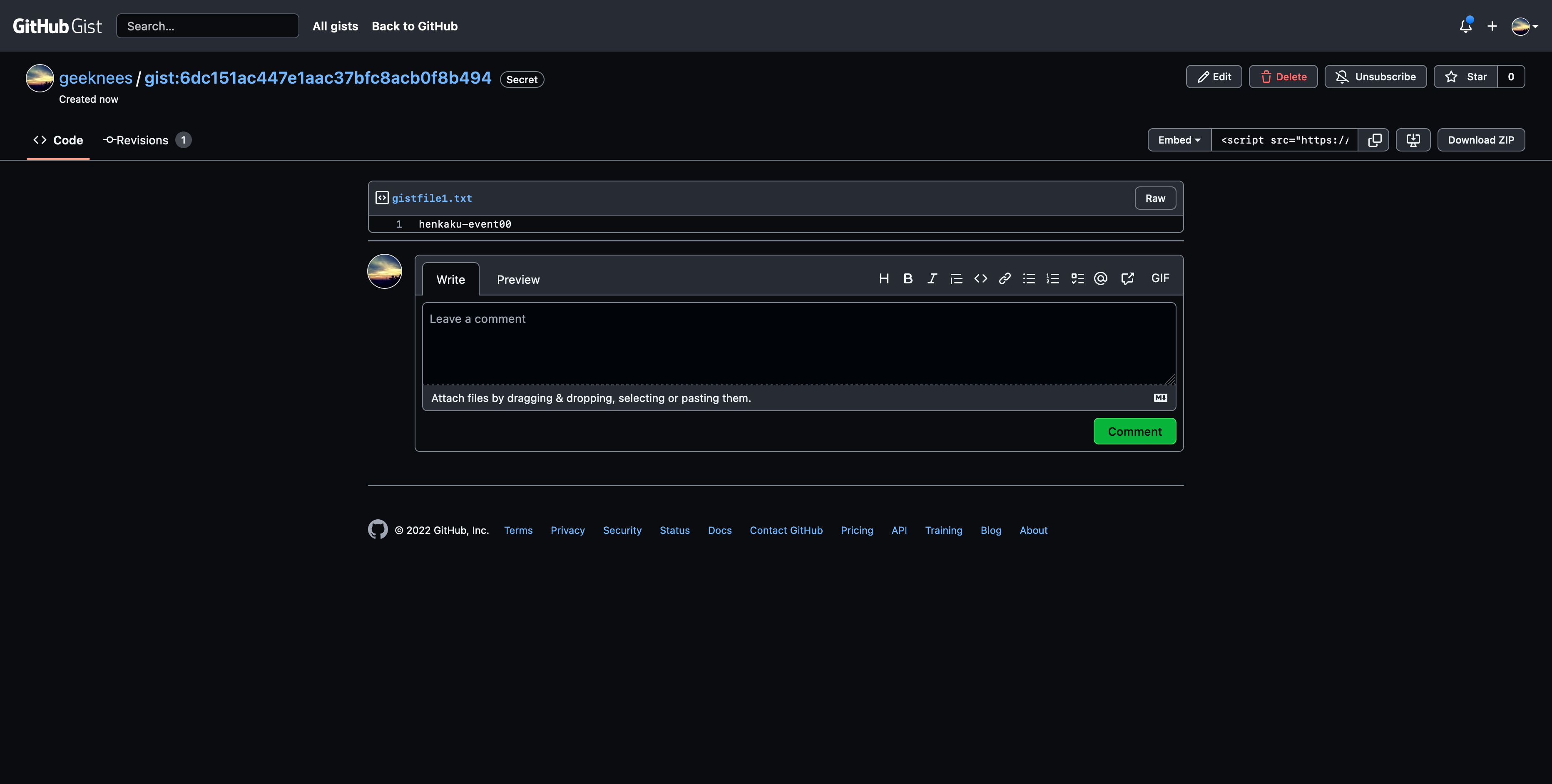Copy the embed script to clipboard

[1374, 140]
